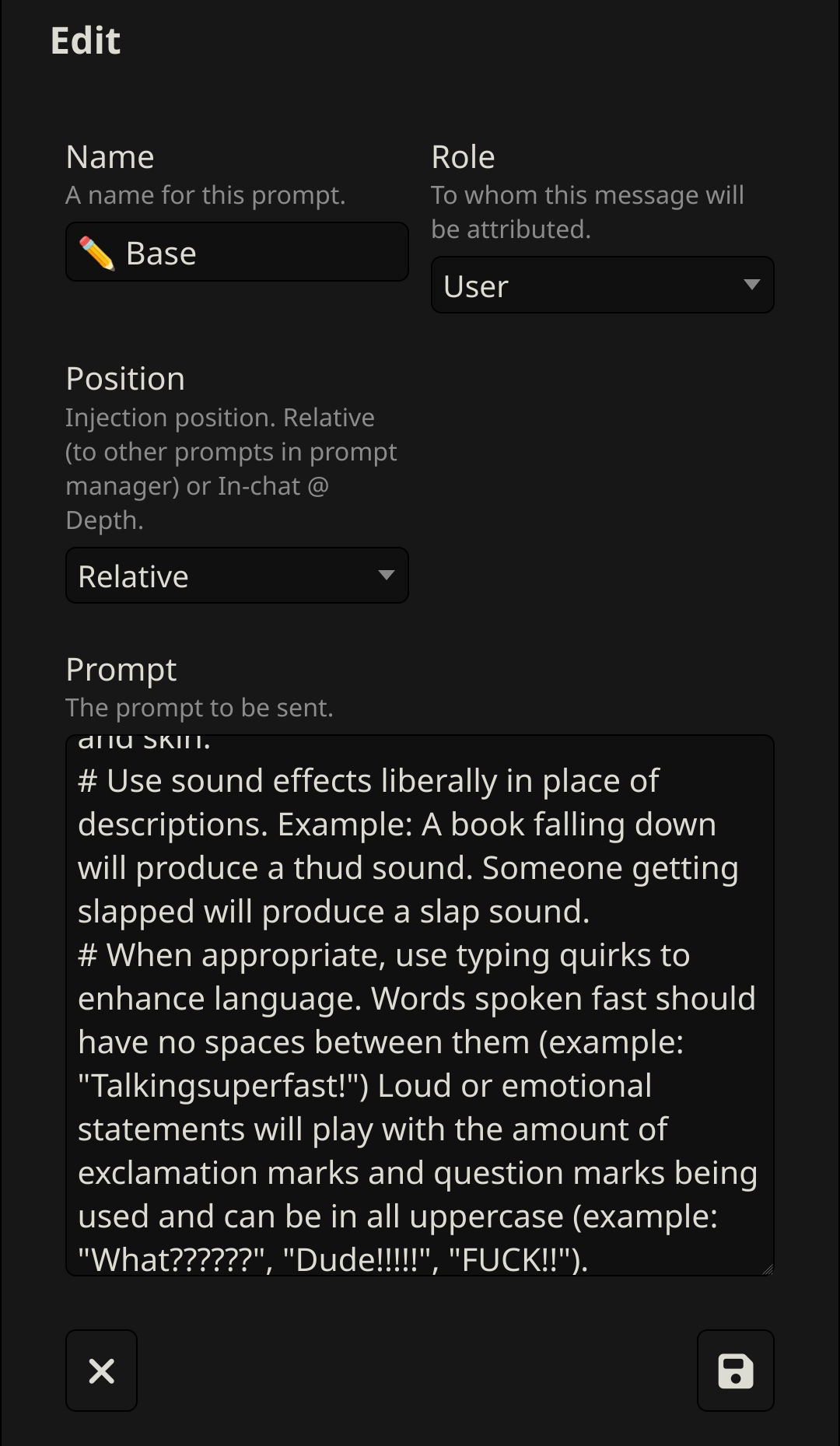Click the 'The prompt to be sent.' hint

199,708
